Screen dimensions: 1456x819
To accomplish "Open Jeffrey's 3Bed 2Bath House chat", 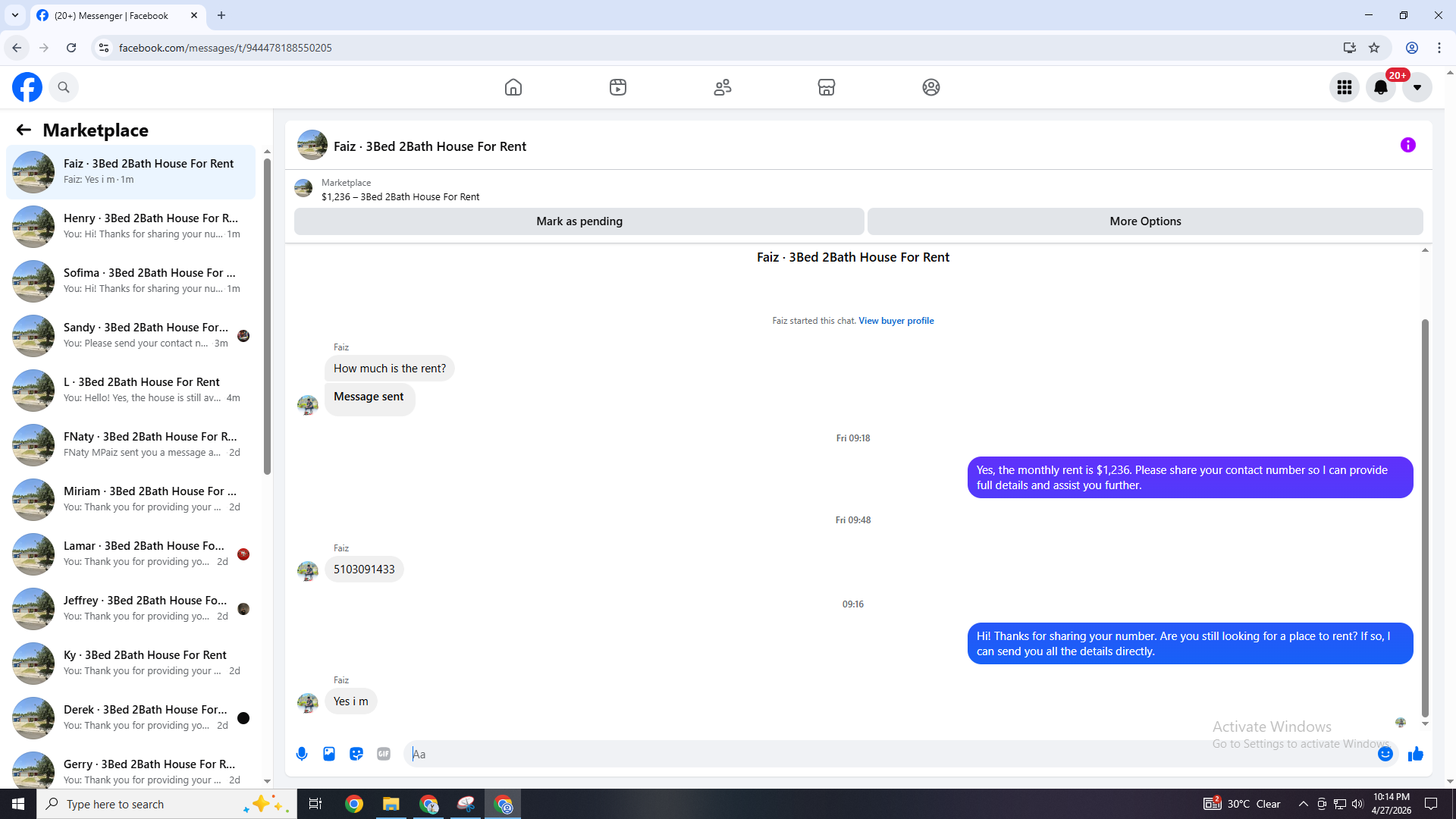I will 130,609.
